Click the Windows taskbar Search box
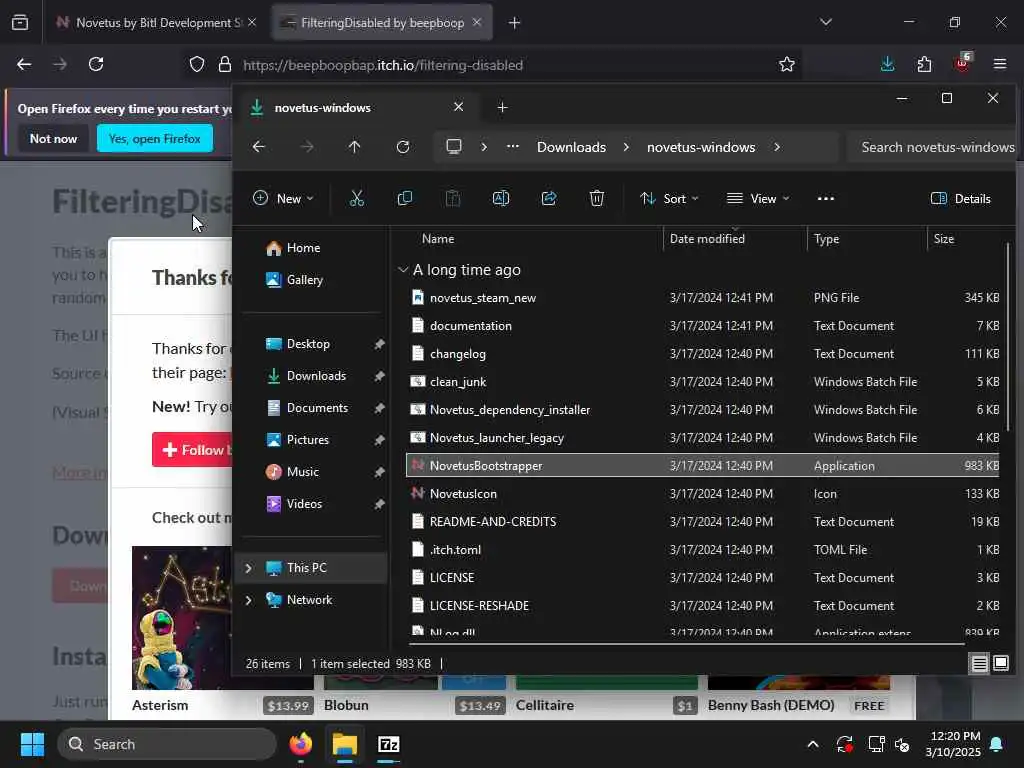Viewport: 1024px width, 768px height. tap(167, 744)
